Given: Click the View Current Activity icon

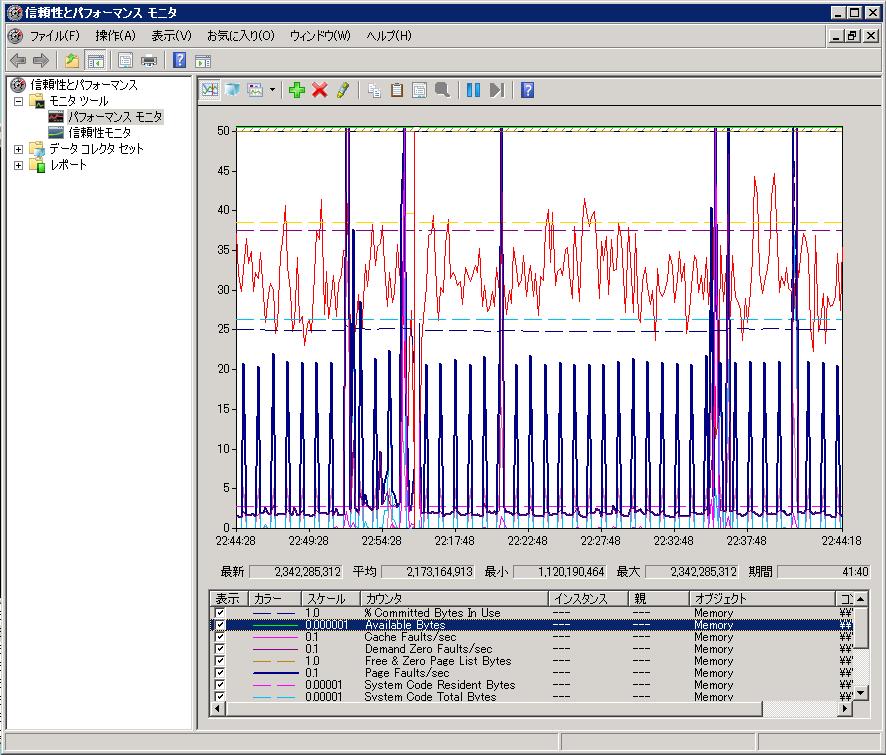Looking at the screenshot, I should click(210, 90).
